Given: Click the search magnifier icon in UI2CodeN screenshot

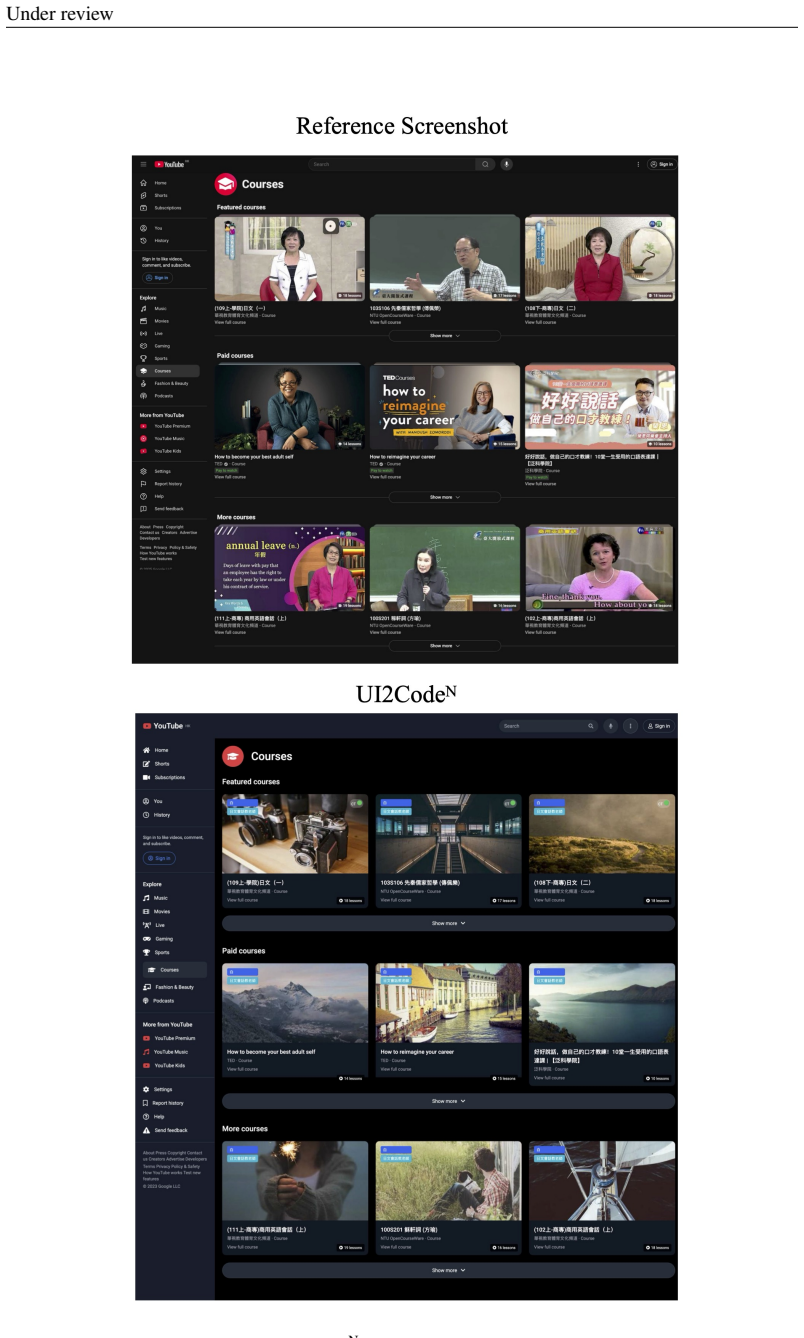Looking at the screenshot, I should [x=591, y=726].
